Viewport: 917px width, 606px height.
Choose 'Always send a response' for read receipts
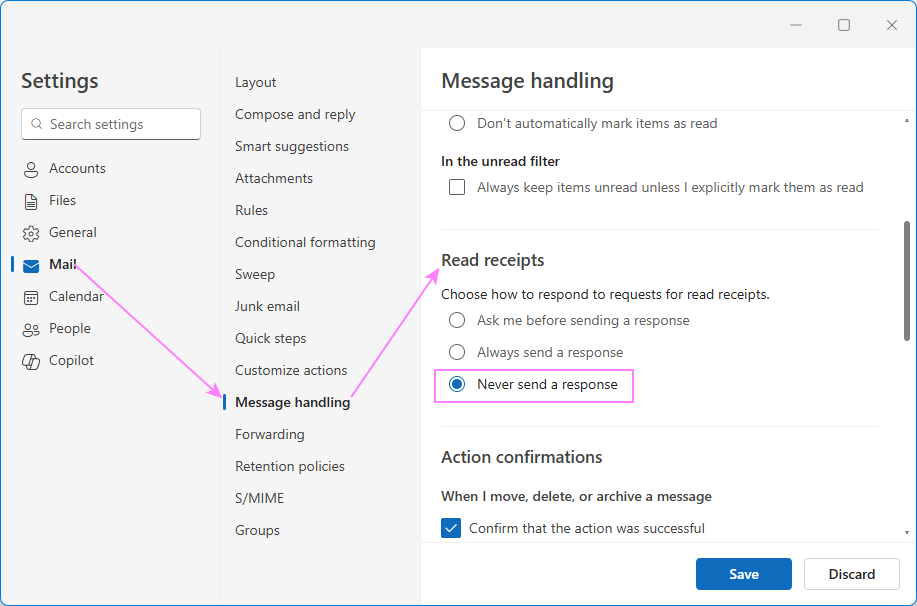coord(457,352)
